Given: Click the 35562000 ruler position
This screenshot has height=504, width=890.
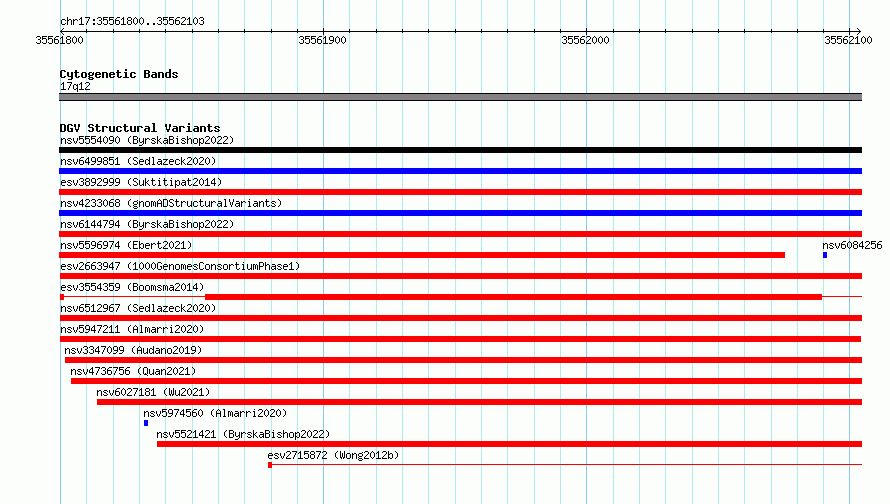Looking at the screenshot, I should point(585,40).
